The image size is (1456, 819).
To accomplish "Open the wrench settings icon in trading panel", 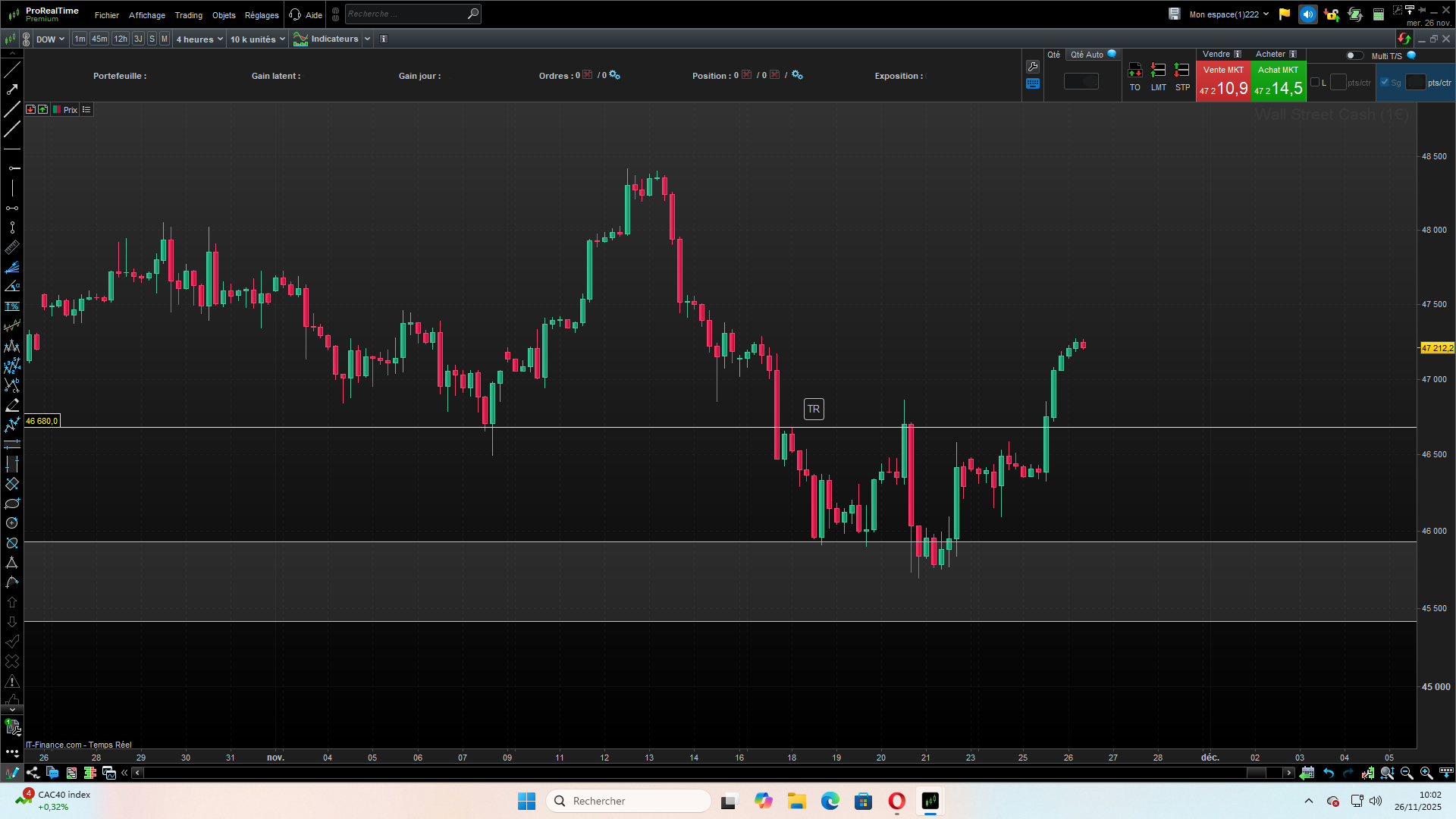I will pyautogui.click(x=1032, y=67).
